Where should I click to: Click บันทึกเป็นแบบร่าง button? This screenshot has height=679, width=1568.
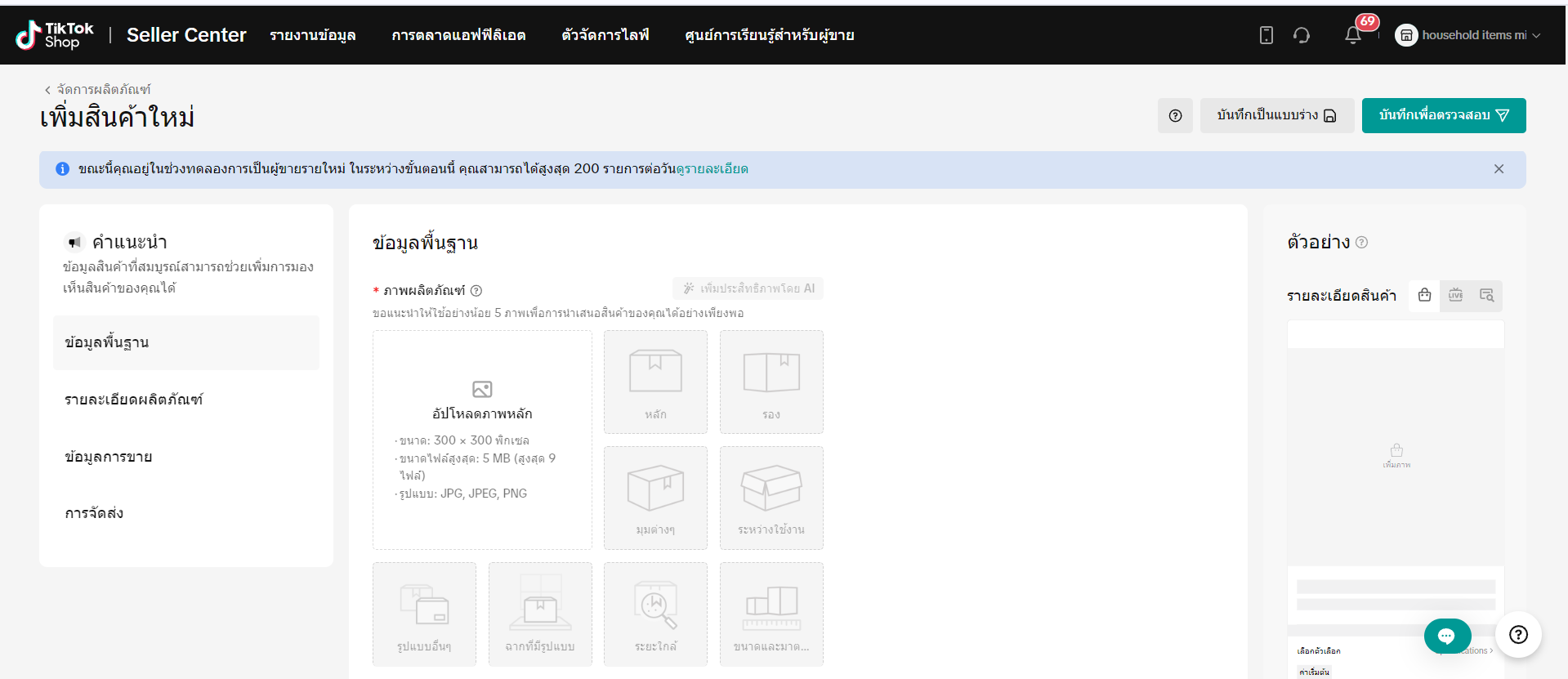coord(1276,116)
